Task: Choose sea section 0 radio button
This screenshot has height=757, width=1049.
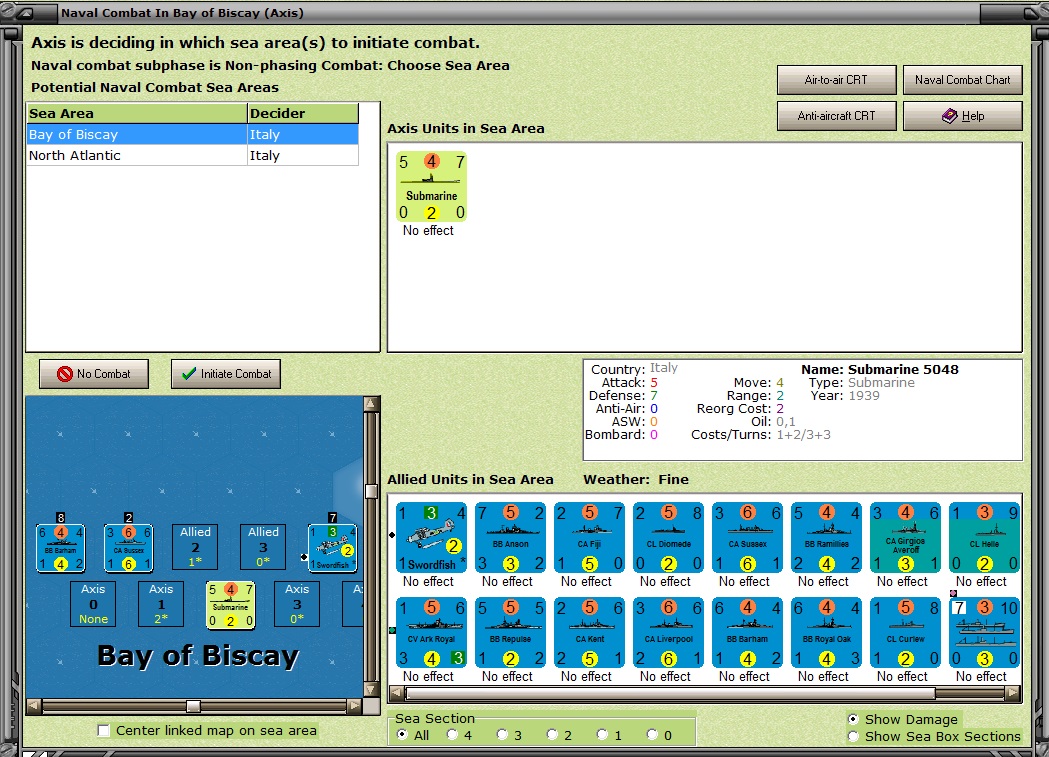Action: tap(652, 735)
